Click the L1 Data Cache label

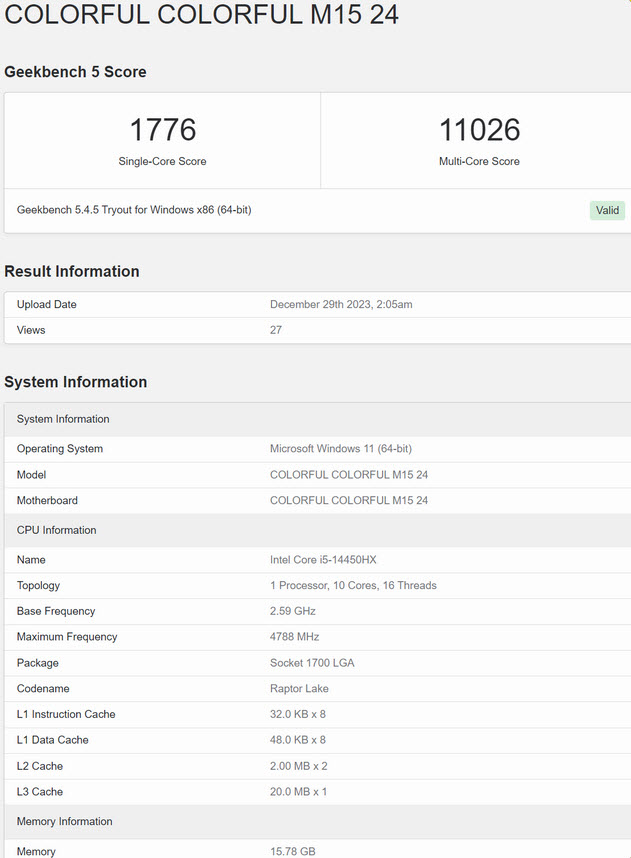(53, 740)
